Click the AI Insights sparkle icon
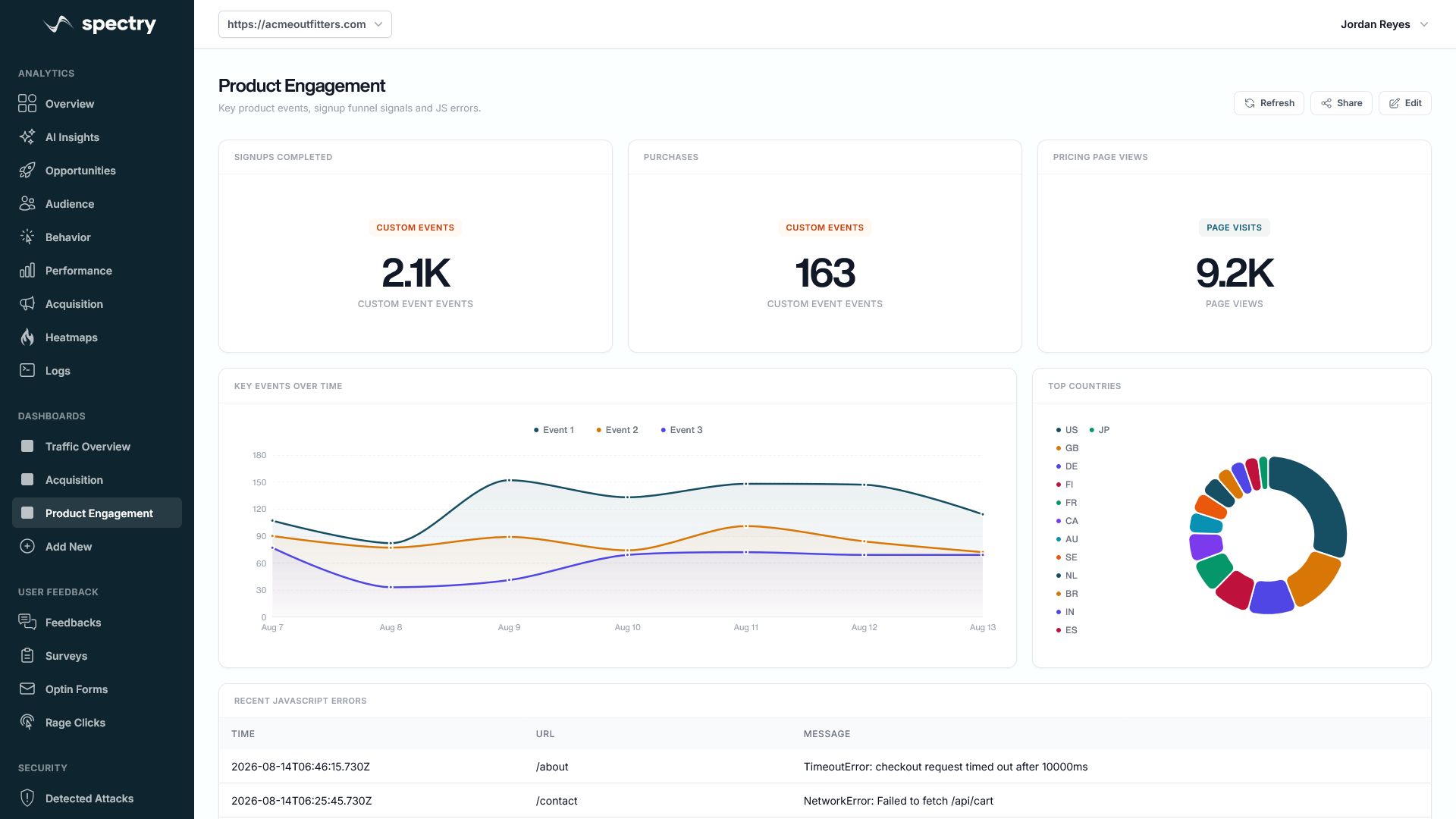Screen dimensions: 1456x819 coord(27,137)
